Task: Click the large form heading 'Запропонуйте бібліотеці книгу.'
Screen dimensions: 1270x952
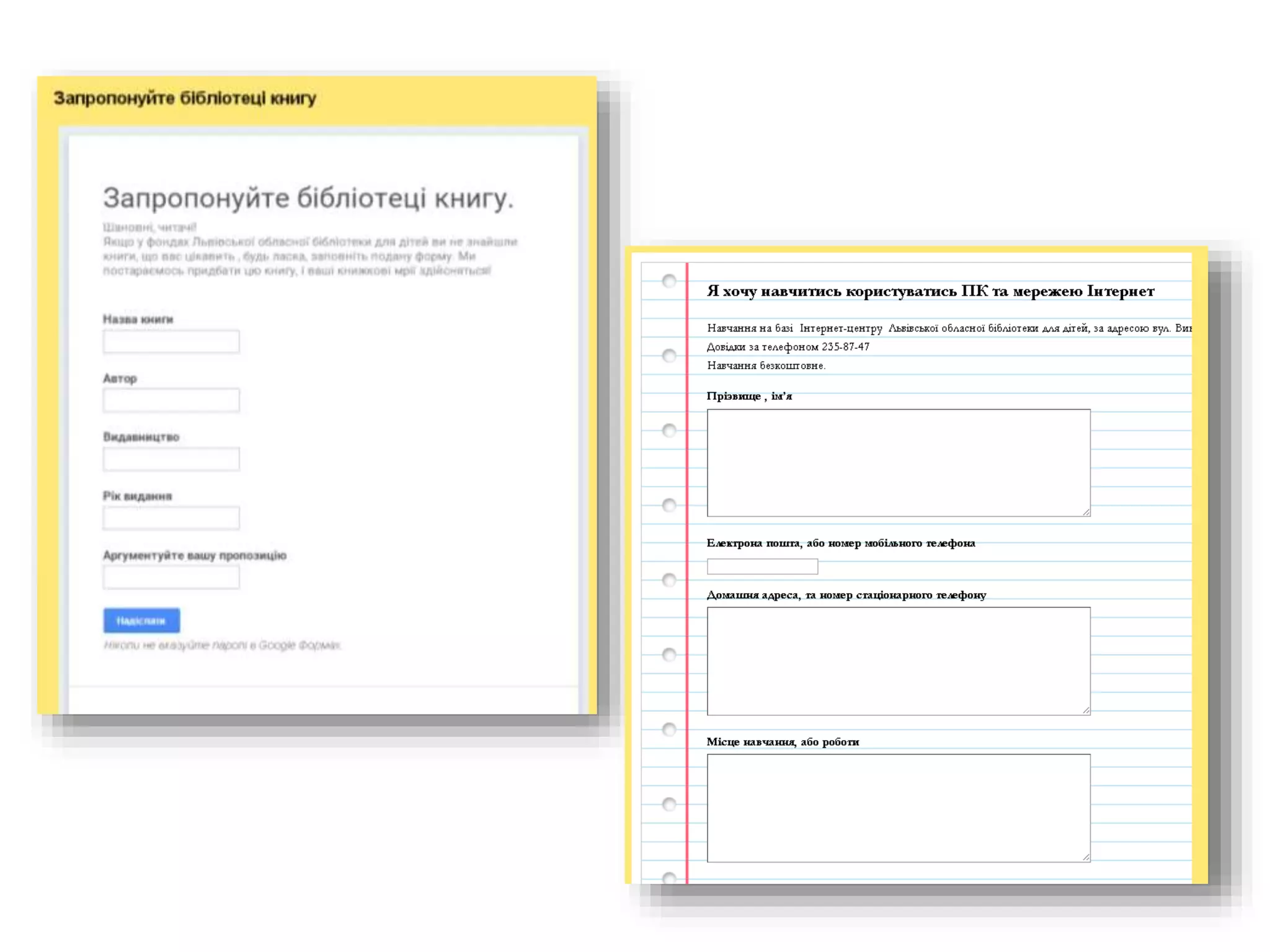Action: (x=308, y=198)
